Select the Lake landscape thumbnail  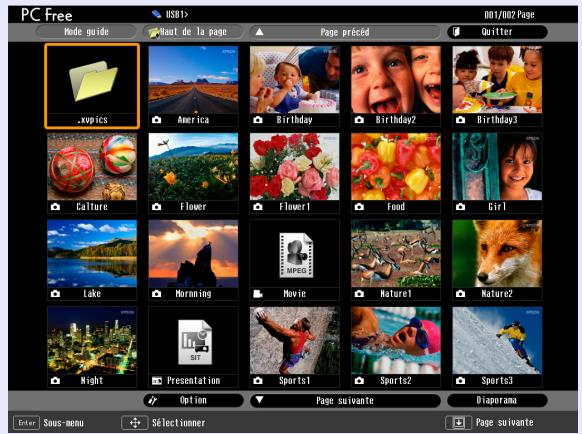(92, 254)
